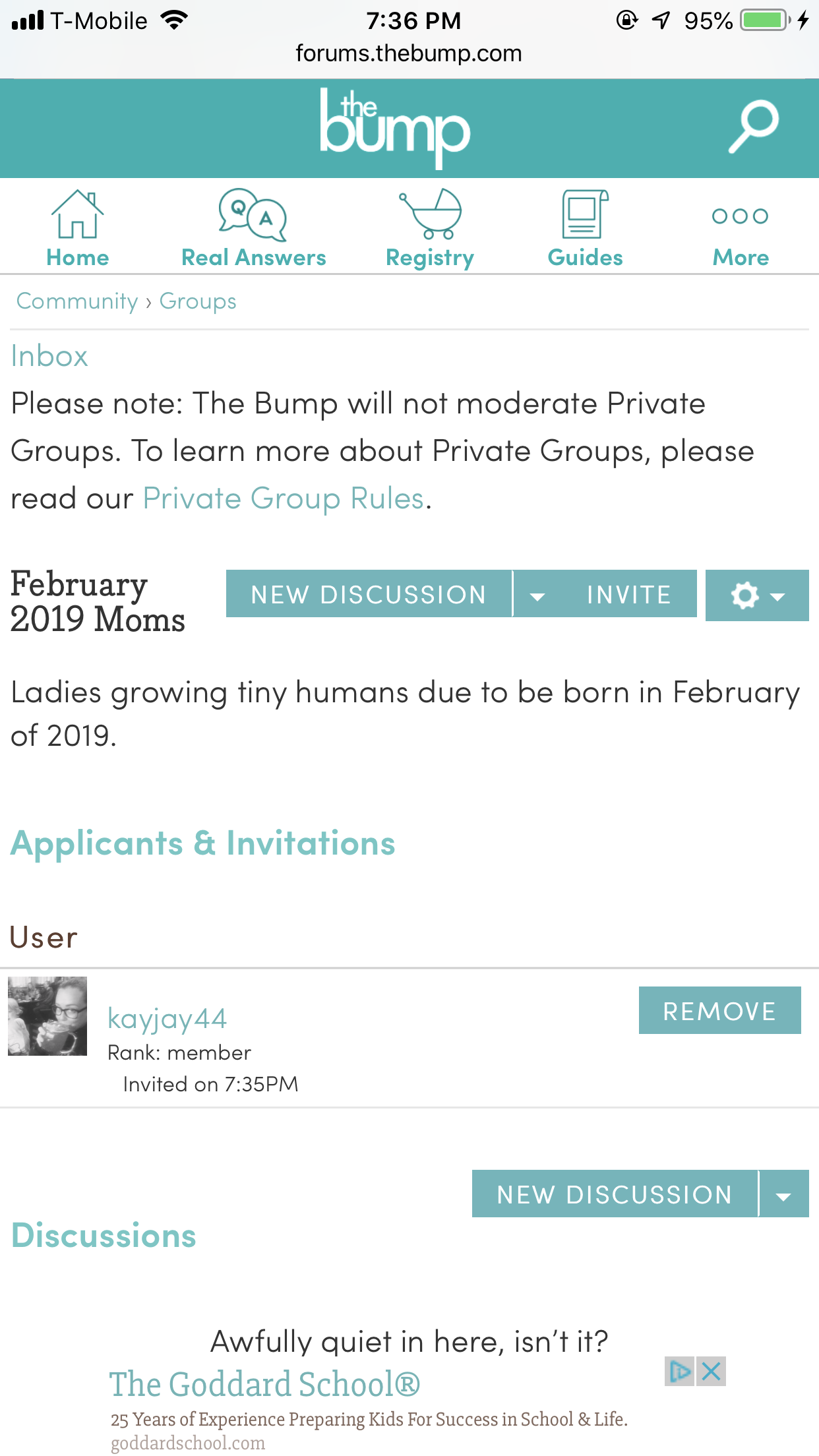Tap the forums.thebump.com address bar
Screen dimensions: 819x1456
[409, 53]
